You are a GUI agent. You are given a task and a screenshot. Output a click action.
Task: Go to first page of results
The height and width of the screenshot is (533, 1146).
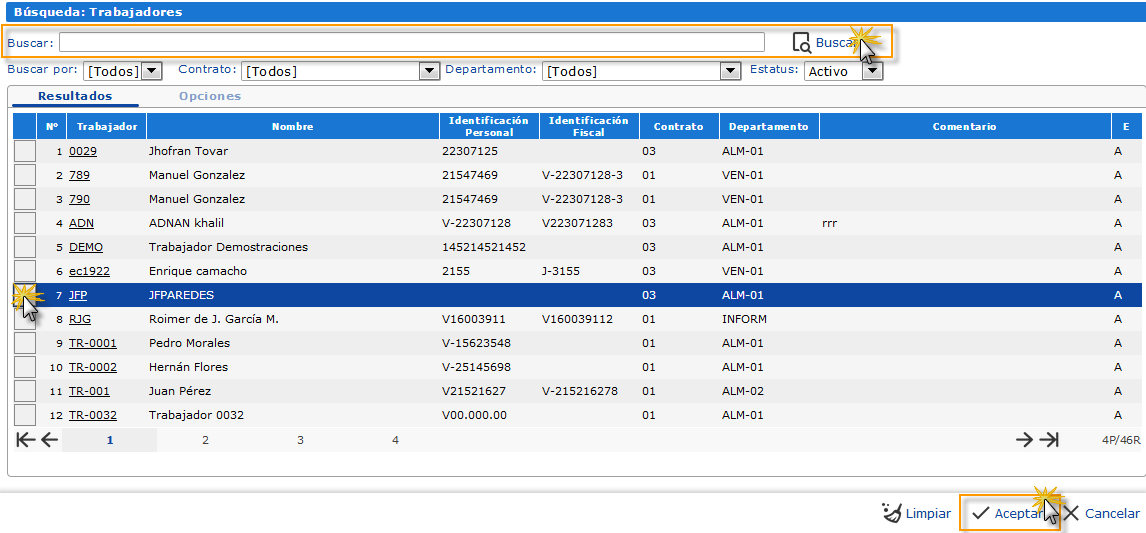[25, 440]
